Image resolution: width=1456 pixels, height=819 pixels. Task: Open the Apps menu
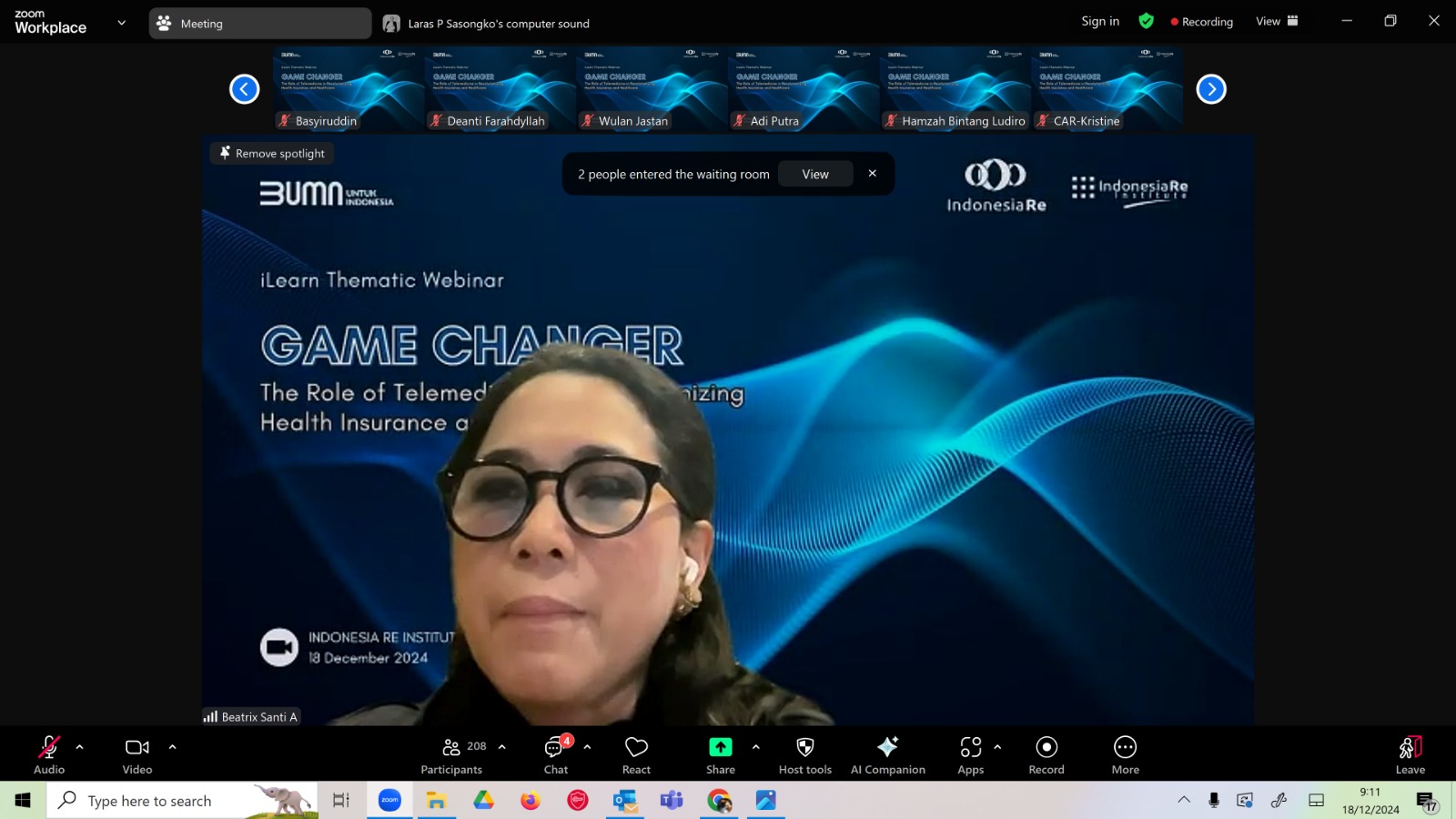coord(971,755)
